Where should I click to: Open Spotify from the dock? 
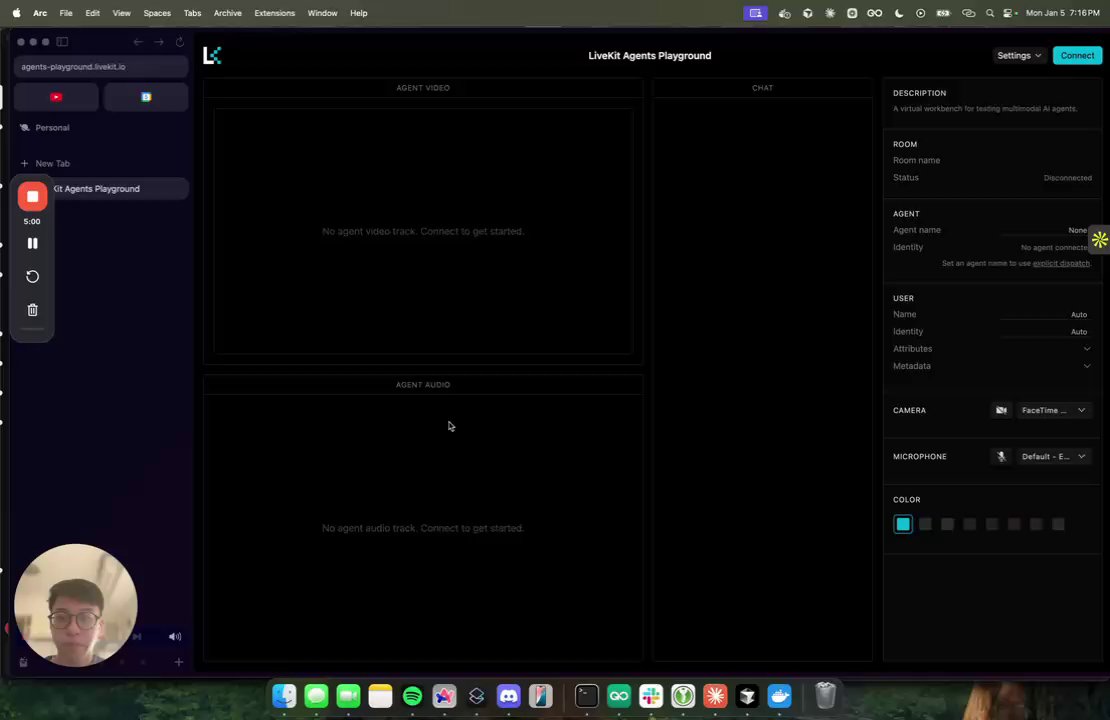412,696
